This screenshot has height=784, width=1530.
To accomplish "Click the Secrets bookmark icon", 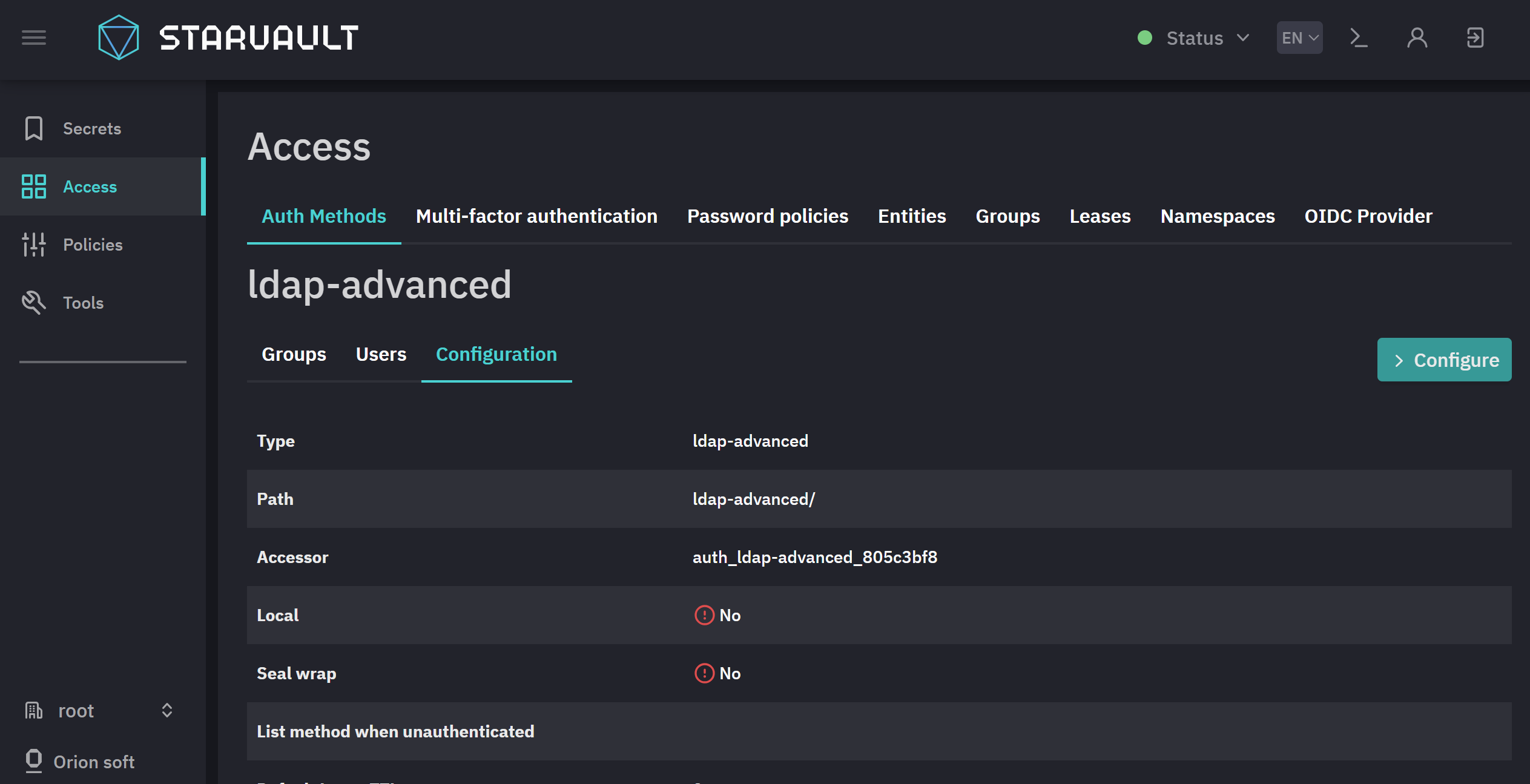I will click(34, 128).
